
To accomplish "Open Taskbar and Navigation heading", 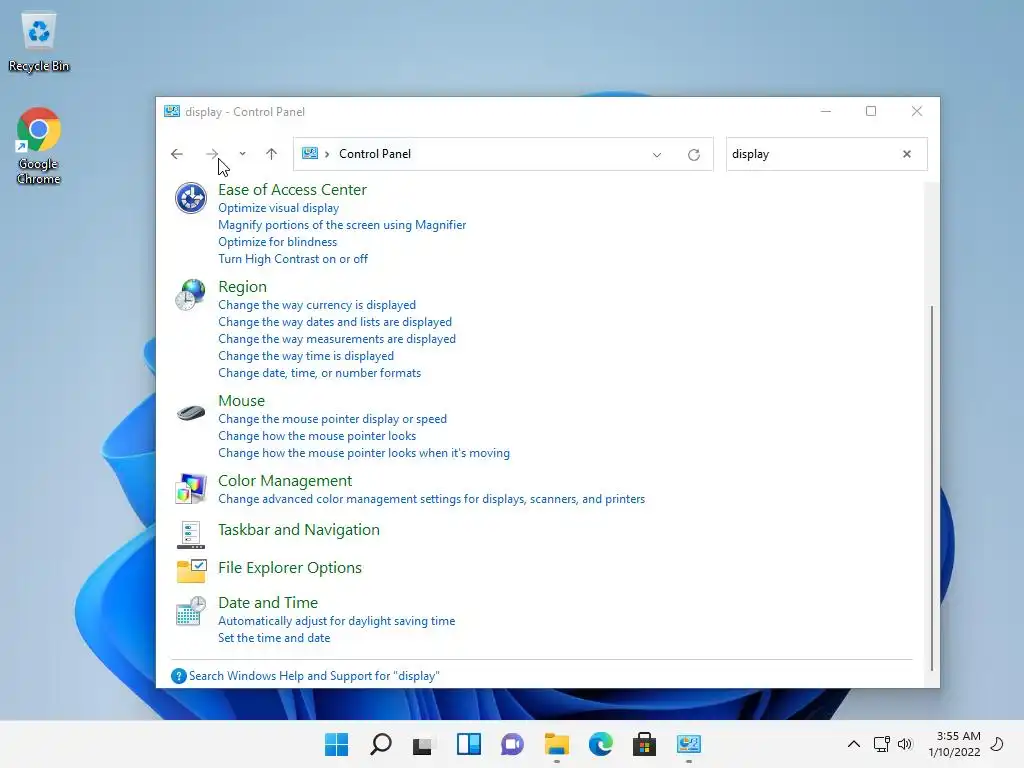I will (x=298, y=530).
